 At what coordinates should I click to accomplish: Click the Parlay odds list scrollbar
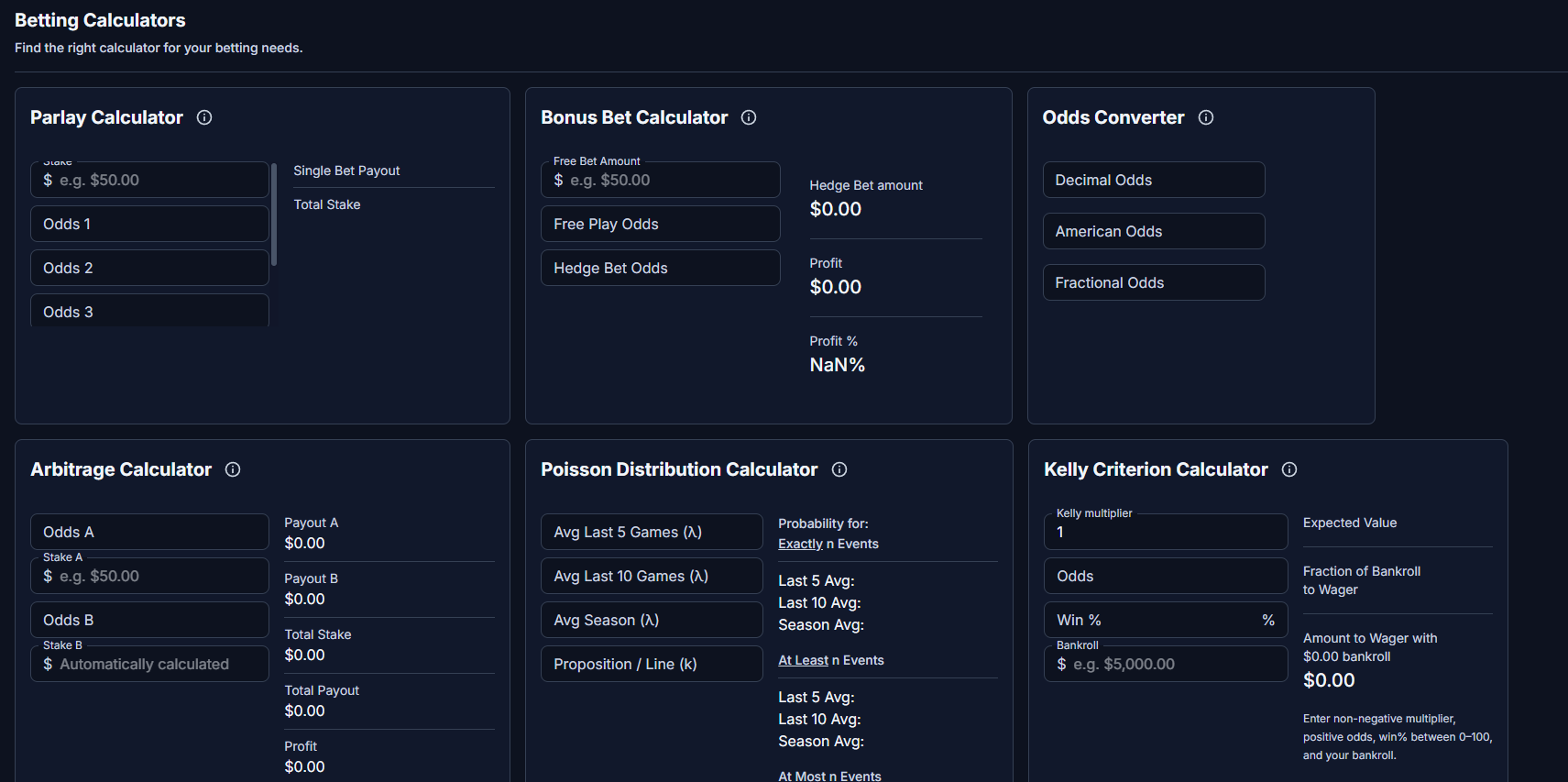click(x=274, y=215)
